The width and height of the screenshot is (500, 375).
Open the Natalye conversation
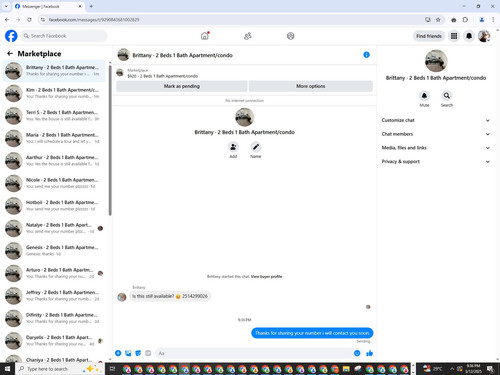(x=54, y=228)
